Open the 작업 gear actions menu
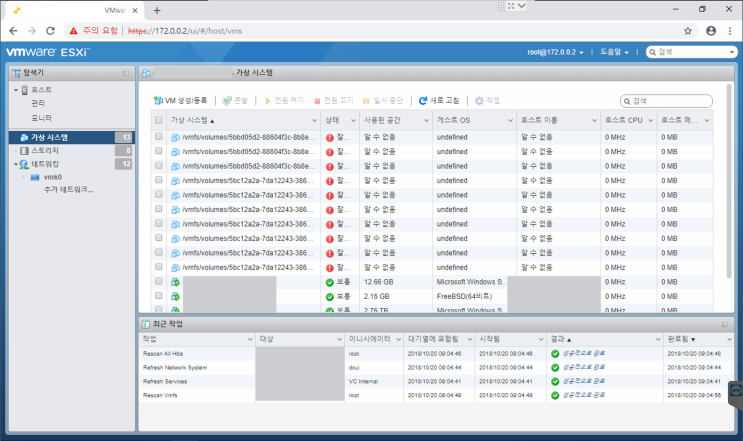743x441 pixels. tap(487, 100)
